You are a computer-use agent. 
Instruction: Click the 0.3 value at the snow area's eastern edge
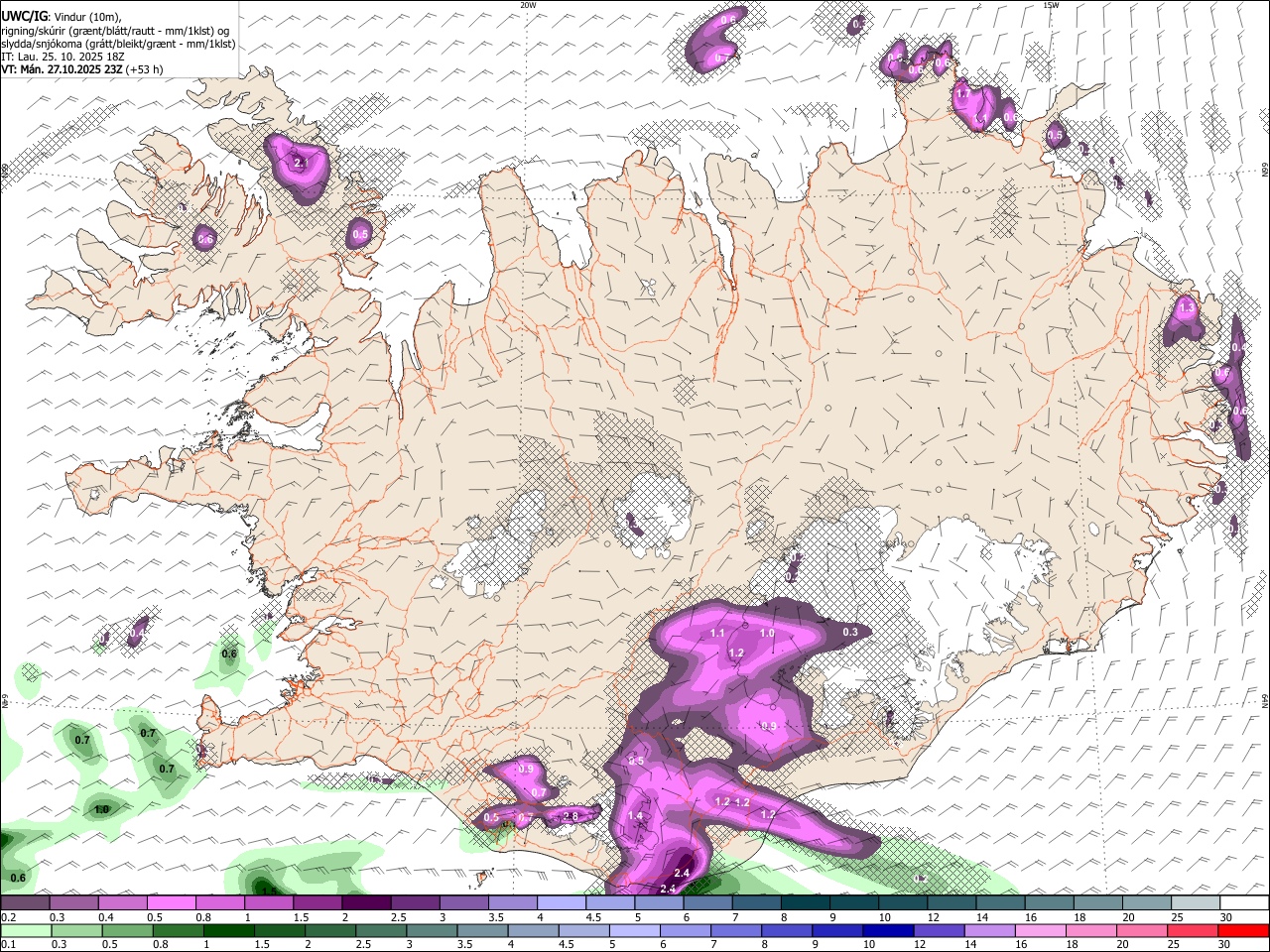850,632
